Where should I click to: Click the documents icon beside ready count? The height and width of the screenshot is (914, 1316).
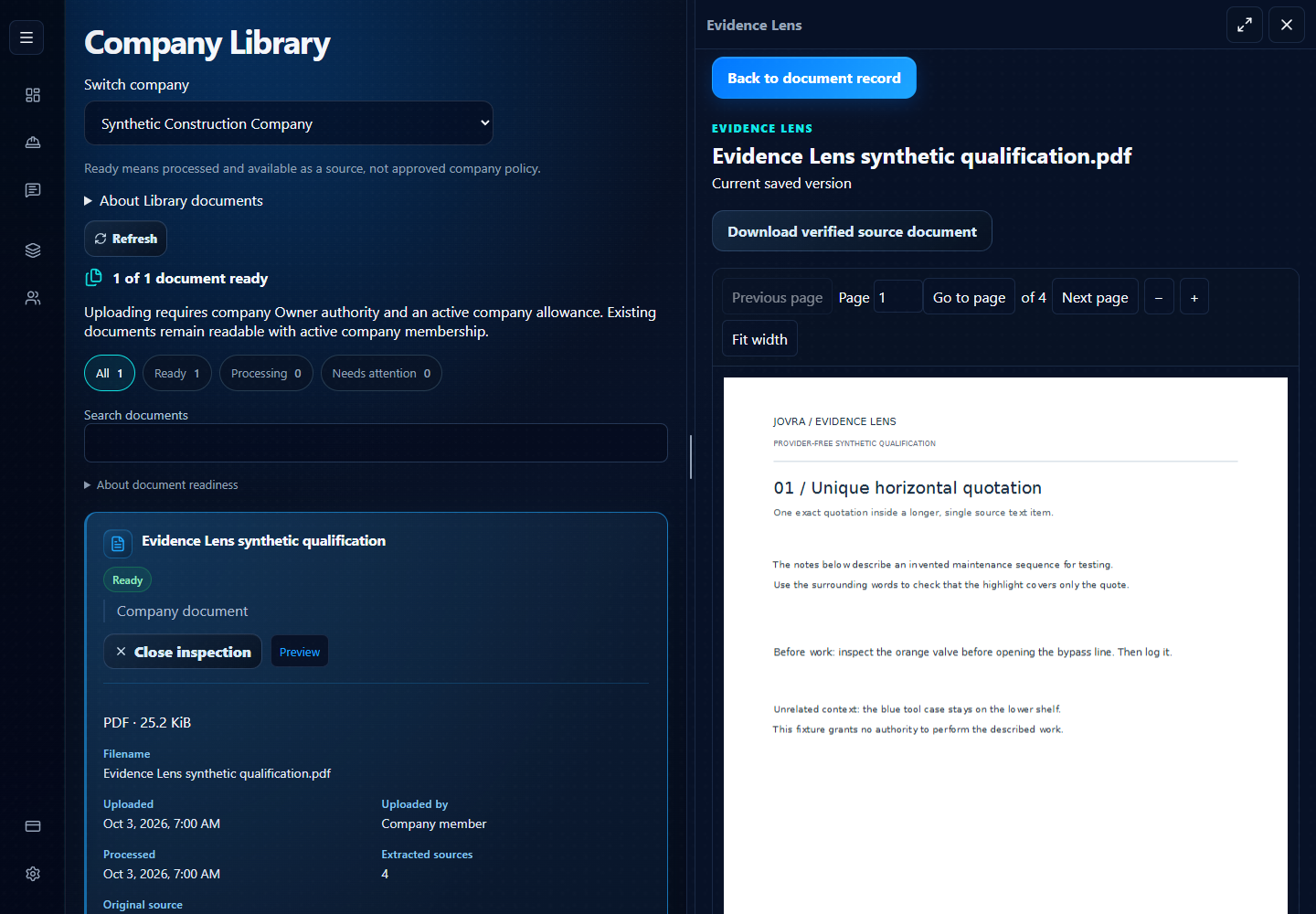(x=93, y=278)
